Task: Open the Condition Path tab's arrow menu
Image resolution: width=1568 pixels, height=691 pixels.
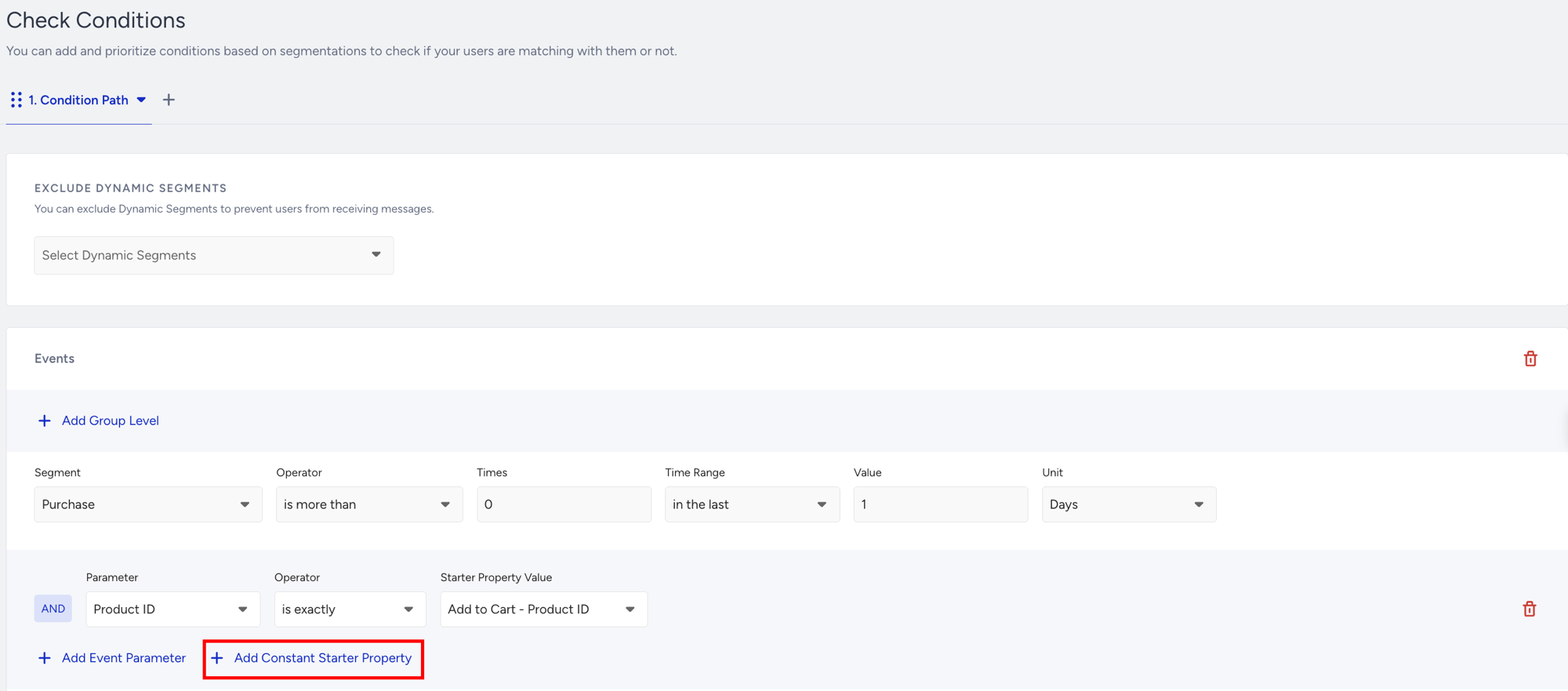Action: click(x=141, y=100)
